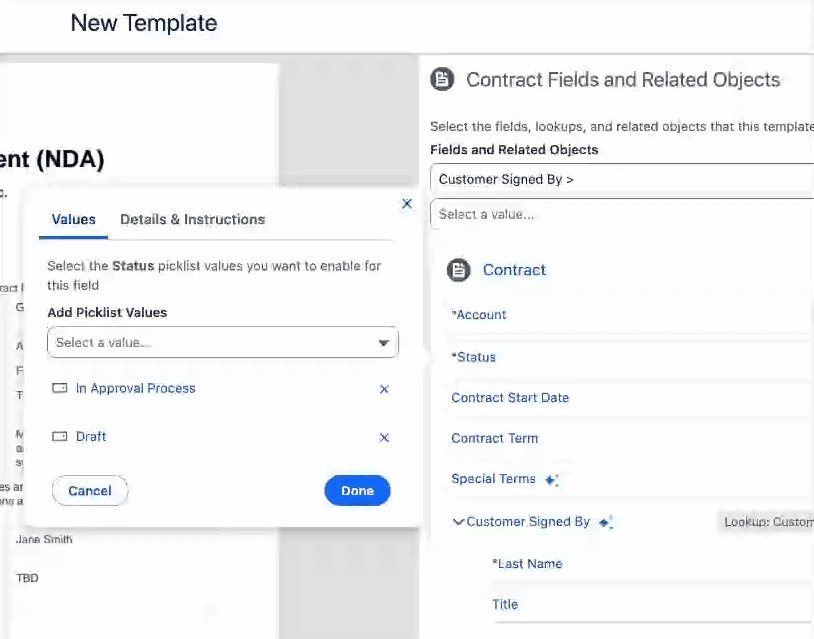814x639 pixels.
Task: Close the Status picklist popup
Action: point(406,204)
